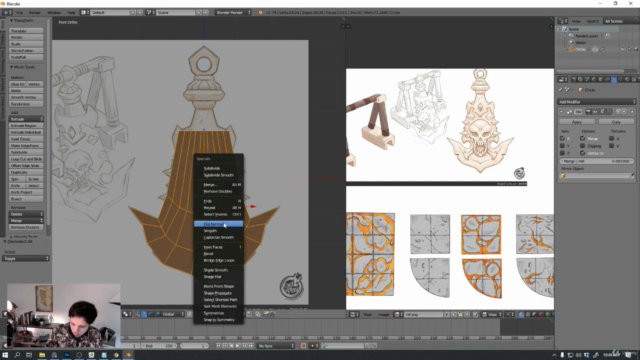Viewport: 640px width, 360px height.
Task: Open the Extrude dropdown
Action: point(26,119)
